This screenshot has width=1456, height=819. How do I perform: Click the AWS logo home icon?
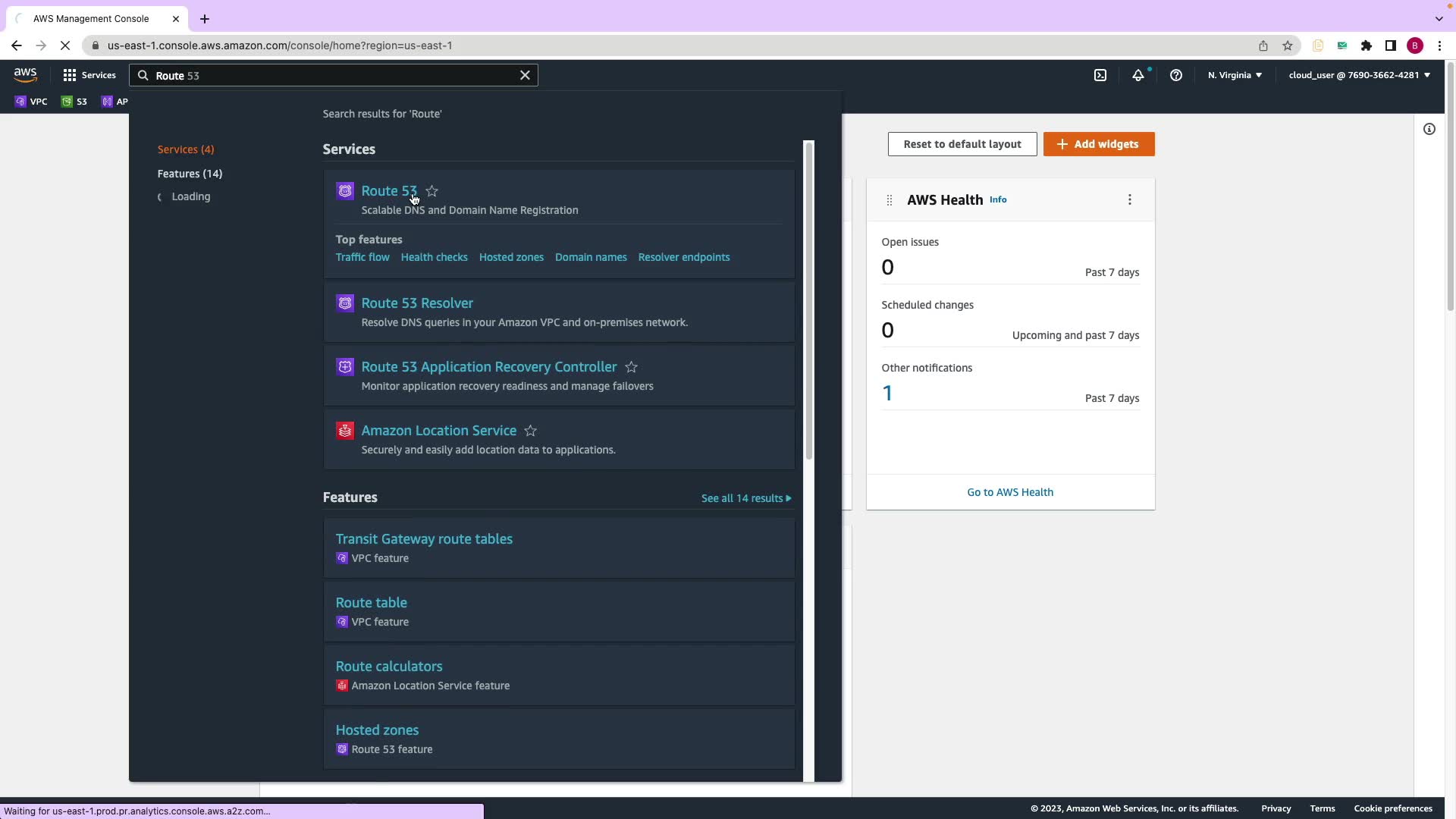[x=25, y=74]
